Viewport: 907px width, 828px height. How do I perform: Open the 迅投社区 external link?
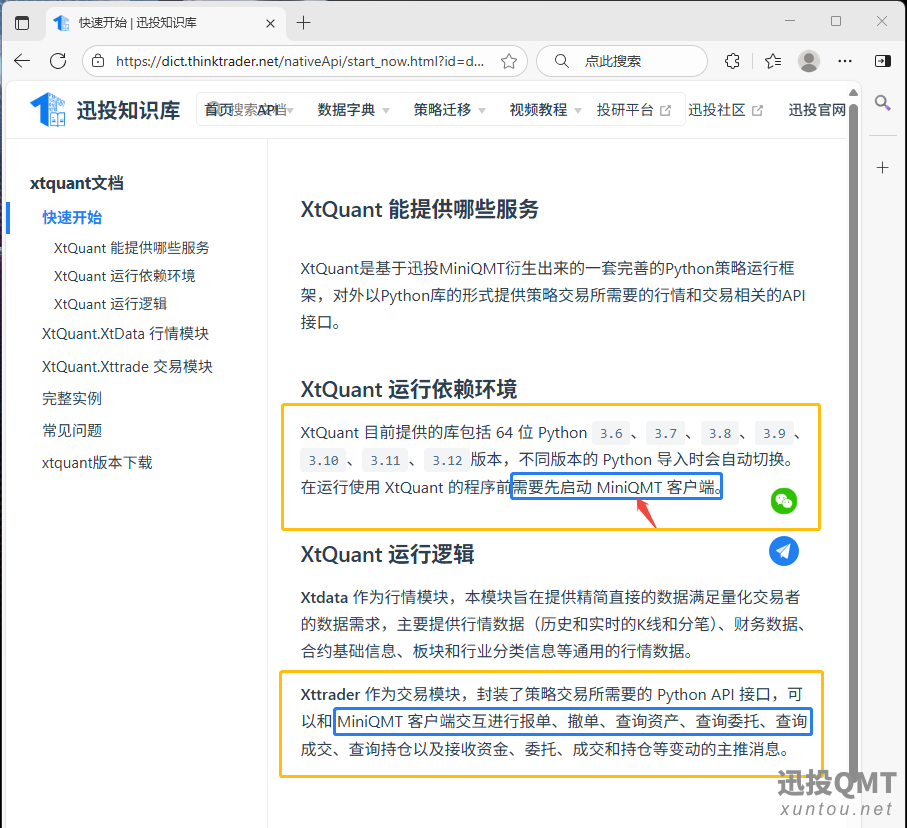[x=725, y=109]
